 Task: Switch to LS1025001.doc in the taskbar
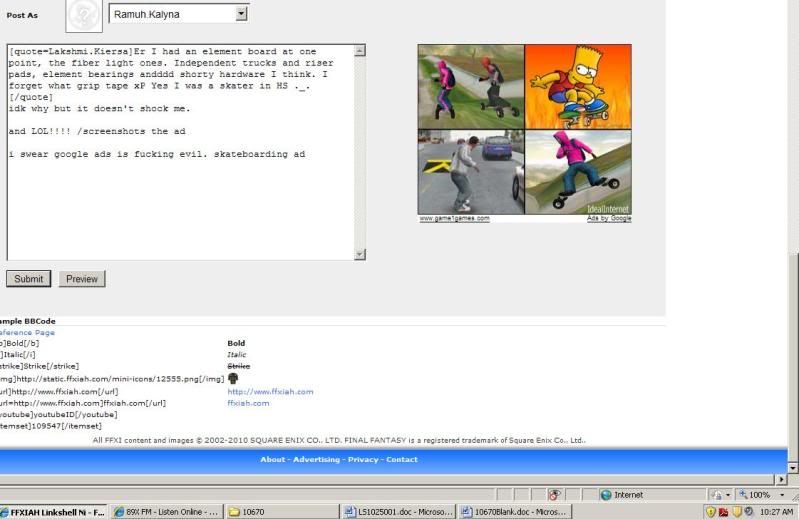[x=398, y=511]
